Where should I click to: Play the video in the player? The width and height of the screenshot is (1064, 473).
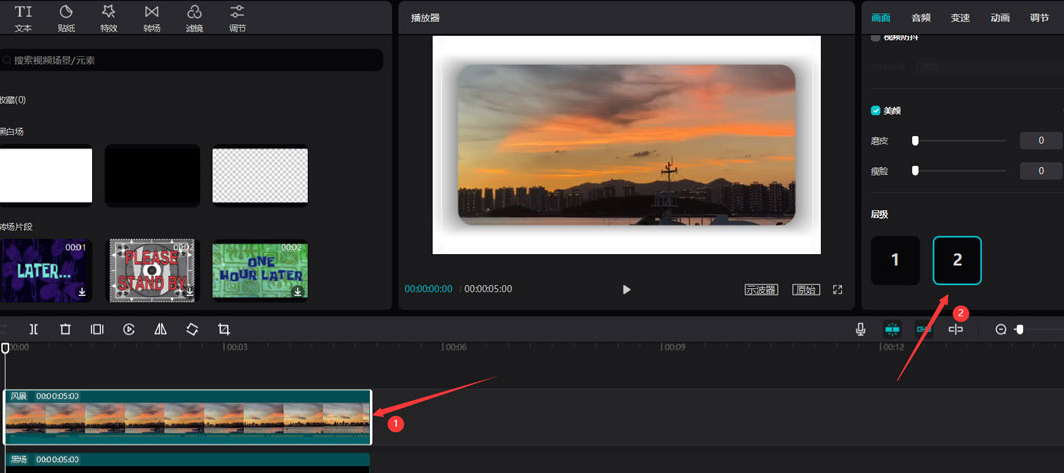[627, 290]
